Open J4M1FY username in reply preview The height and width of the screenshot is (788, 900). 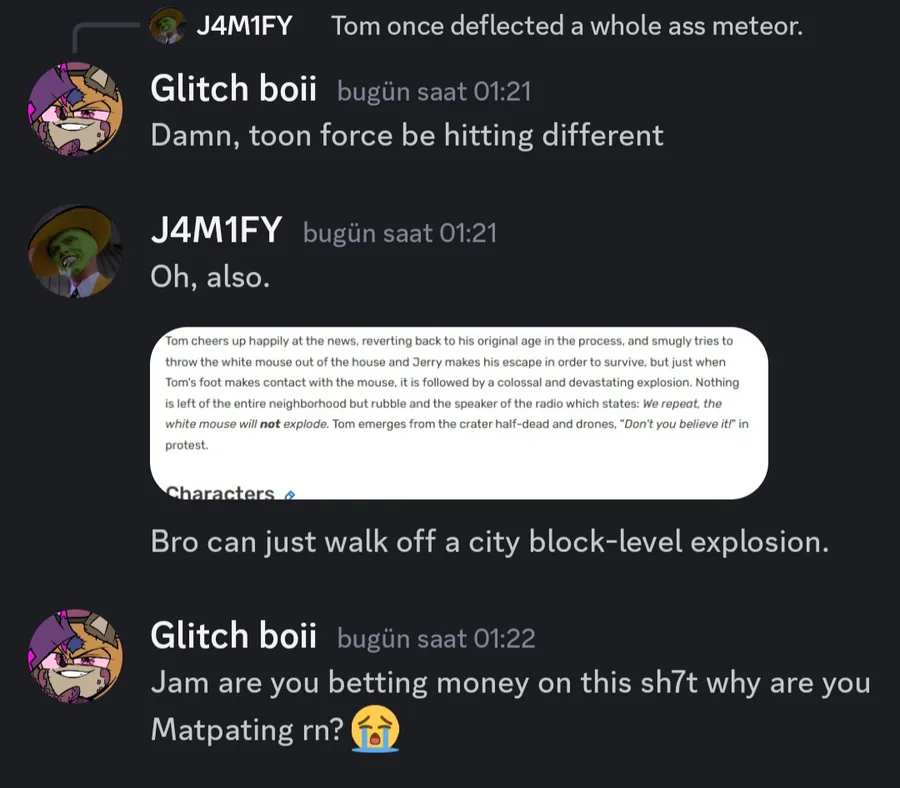pyautogui.click(x=244, y=26)
